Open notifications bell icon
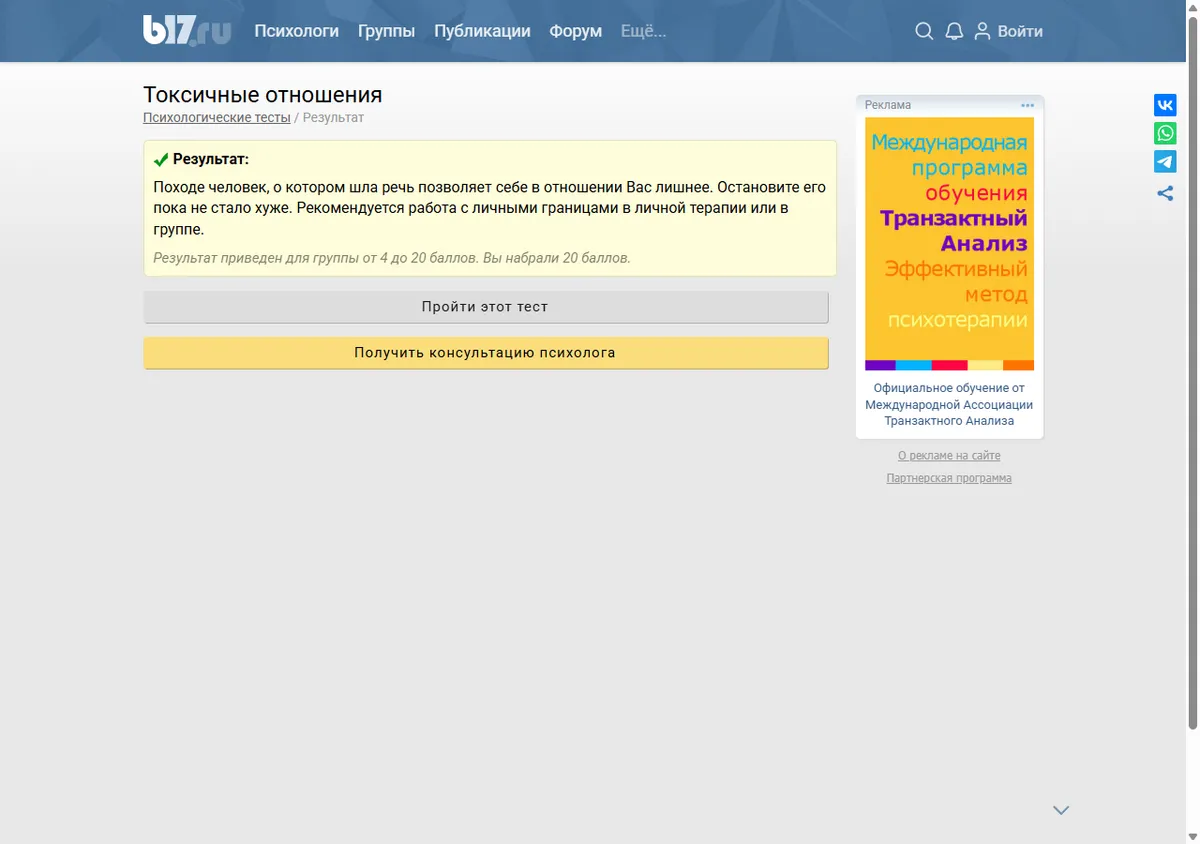1200x844 pixels. click(954, 31)
